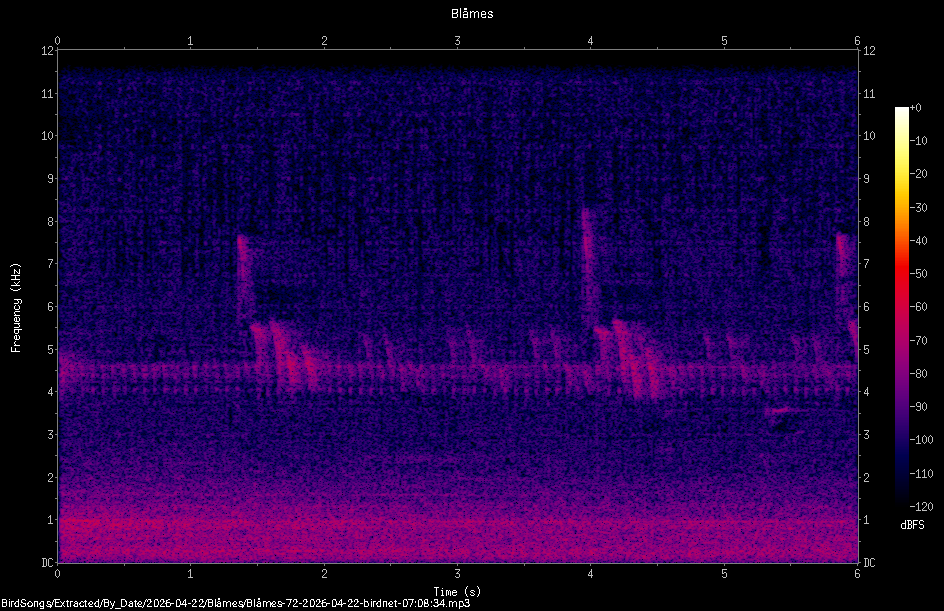944x611 pixels.
Task: Click the 2 second mark on top axis
Action: pos(324,41)
